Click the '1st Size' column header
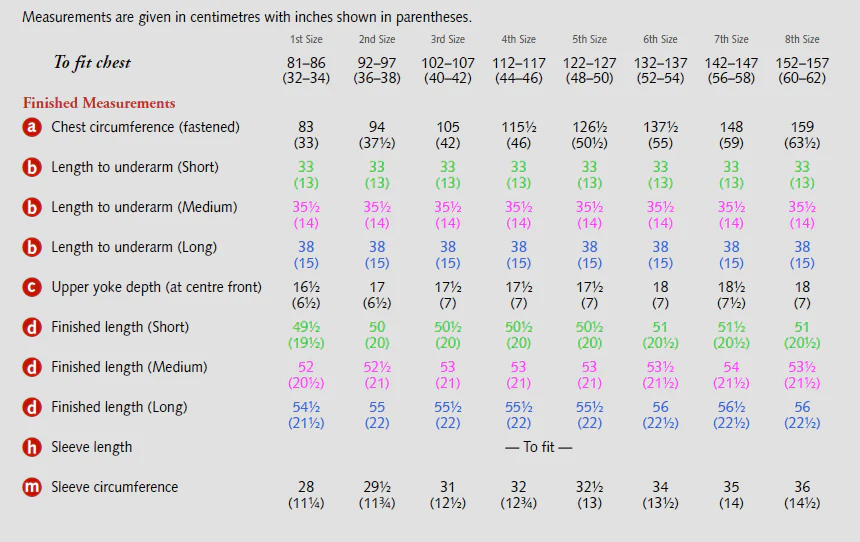Viewport: 860px width, 542px height. point(306,40)
